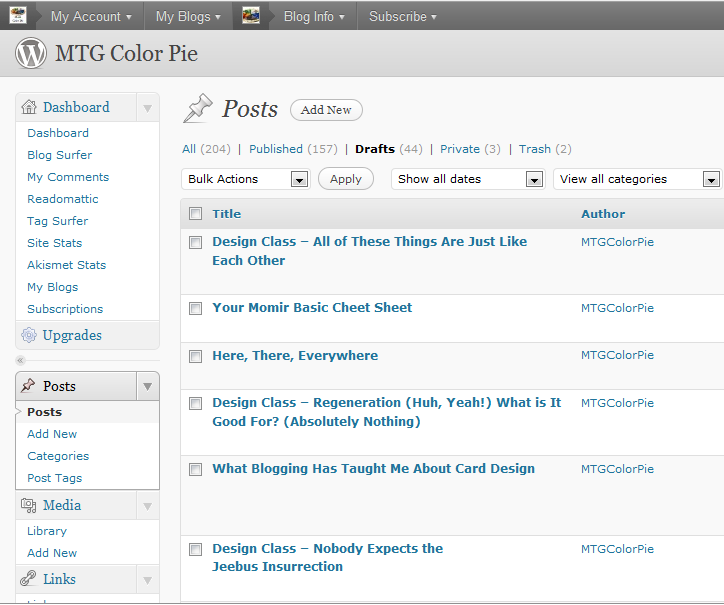724x605 pixels.
Task: Click the Links chain icon in sidebar
Action: (x=28, y=579)
